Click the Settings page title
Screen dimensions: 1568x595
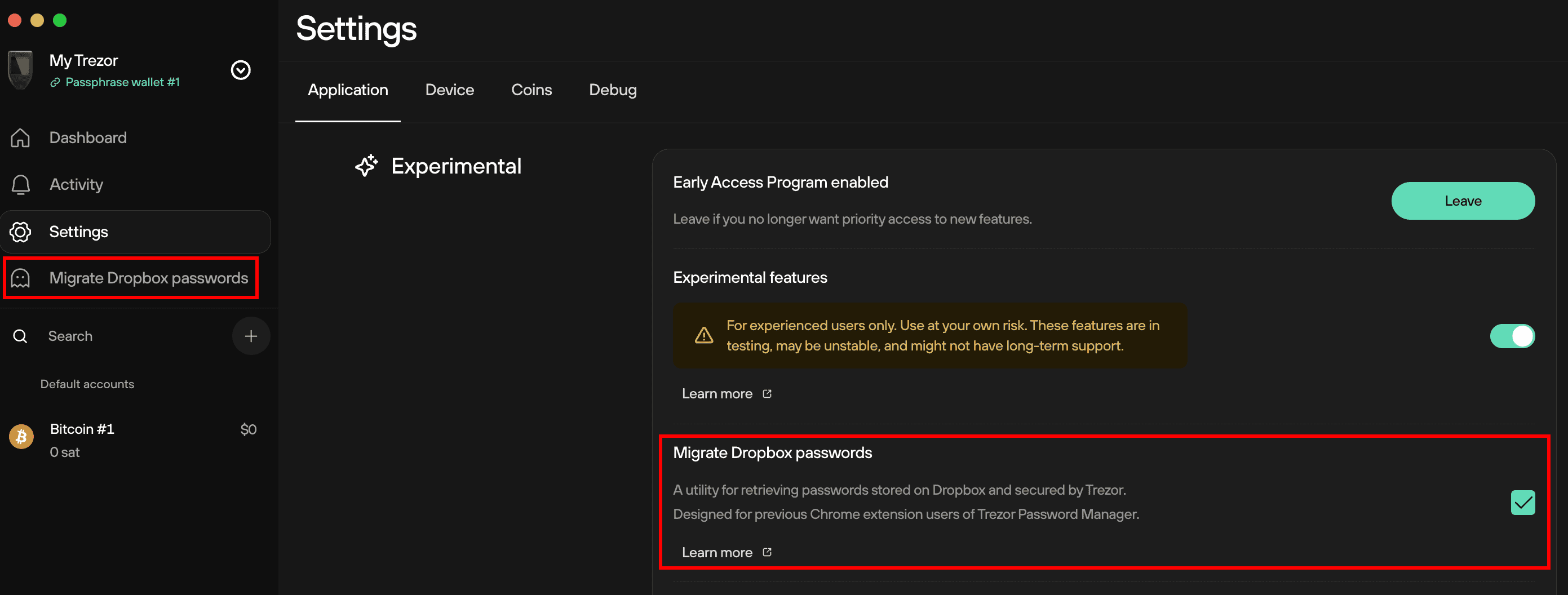click(356, 29)
